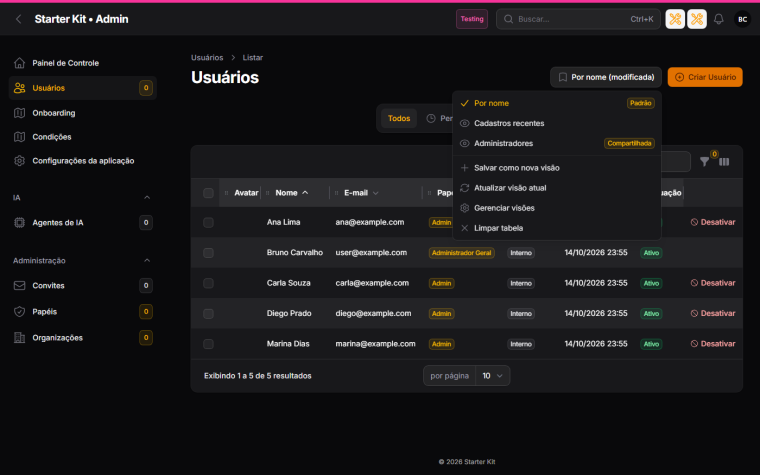Viewport: 760px width, 475px height.
Task: Click the Administrador Geral role badge
Action: pos(461,253)
